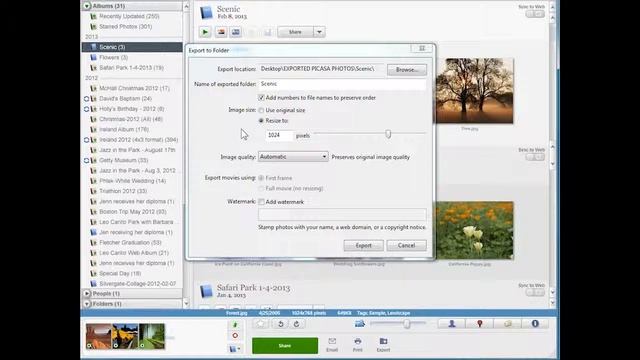Viewport: 640px width, 360px height.
Task: Click the Export button in the dialog
Action: (363, 245)
